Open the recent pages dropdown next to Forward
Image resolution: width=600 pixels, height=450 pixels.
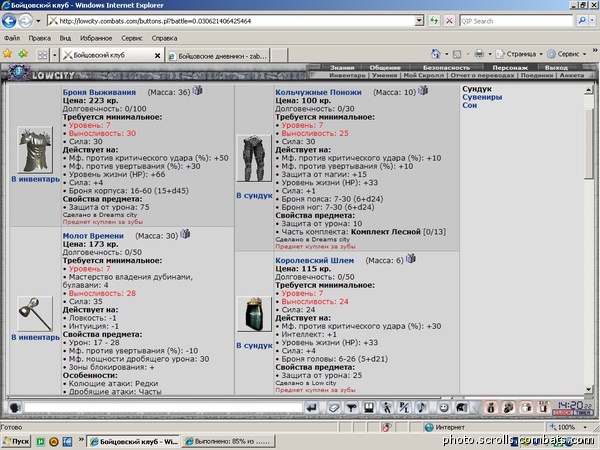pyautogui.click(x=38, y=21)
